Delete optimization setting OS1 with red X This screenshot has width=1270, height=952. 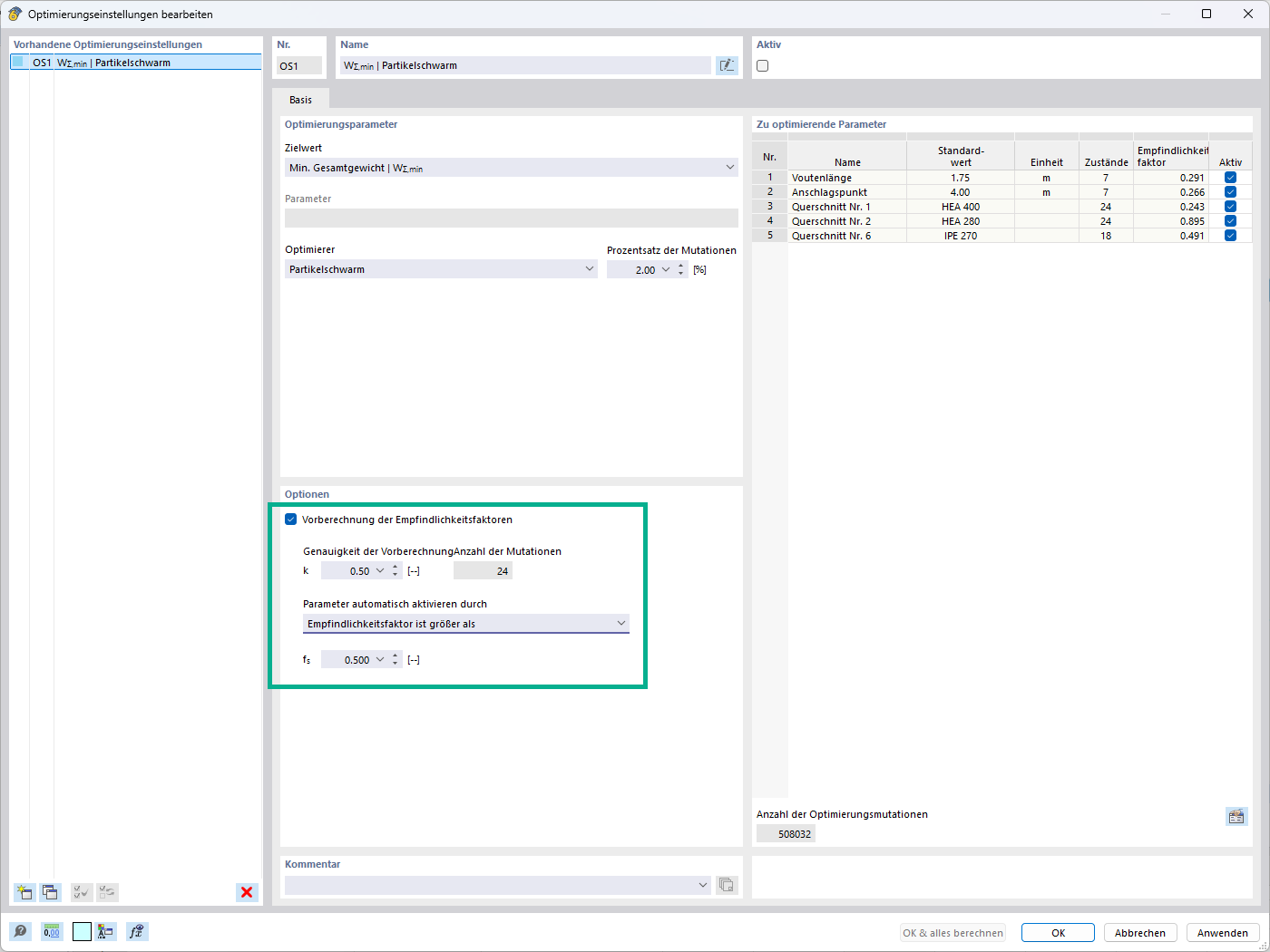point(247,892)
